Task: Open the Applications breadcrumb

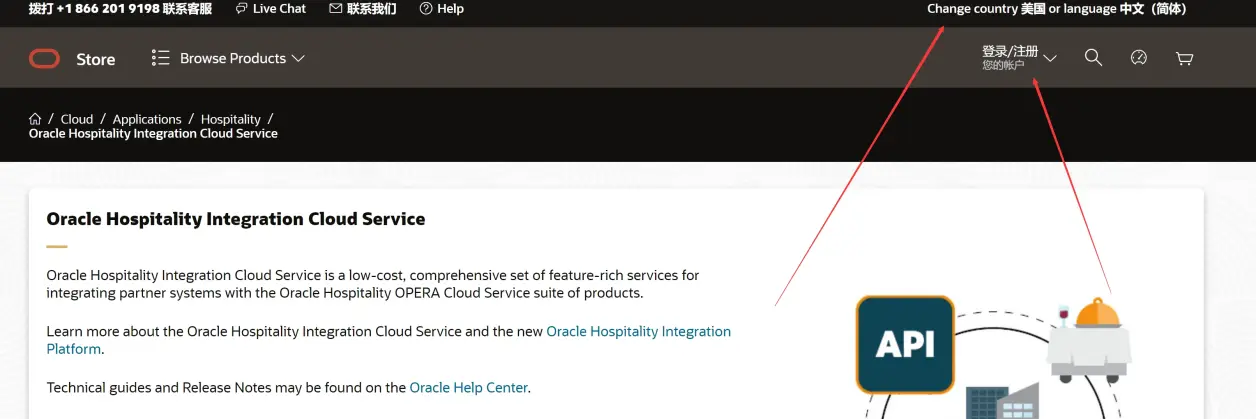Action: tap(147, 119)
